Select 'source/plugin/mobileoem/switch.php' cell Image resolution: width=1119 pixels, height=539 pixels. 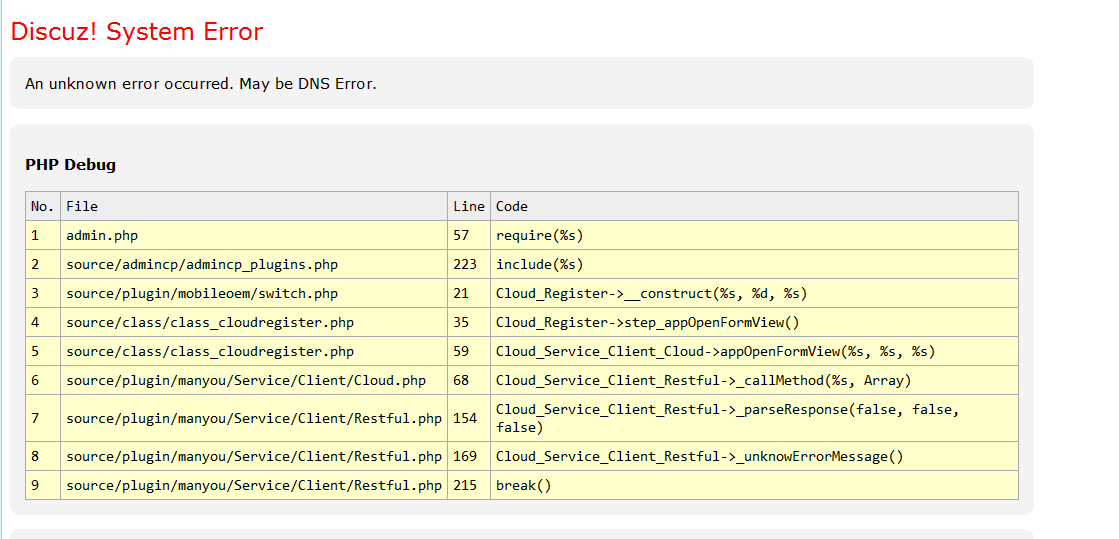pos(254,293)
